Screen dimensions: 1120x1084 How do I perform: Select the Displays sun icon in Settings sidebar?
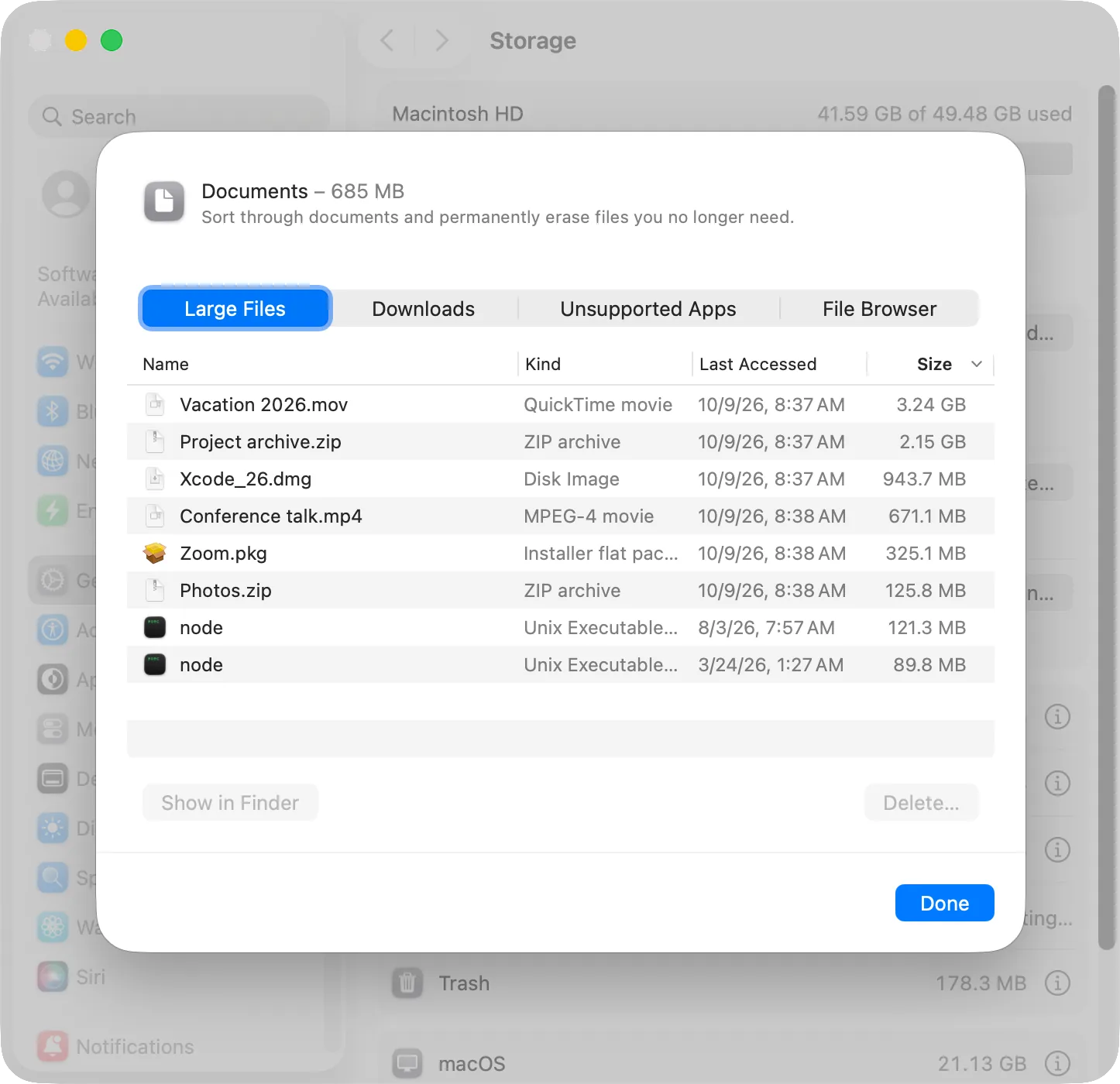click(x=53, y=828)
